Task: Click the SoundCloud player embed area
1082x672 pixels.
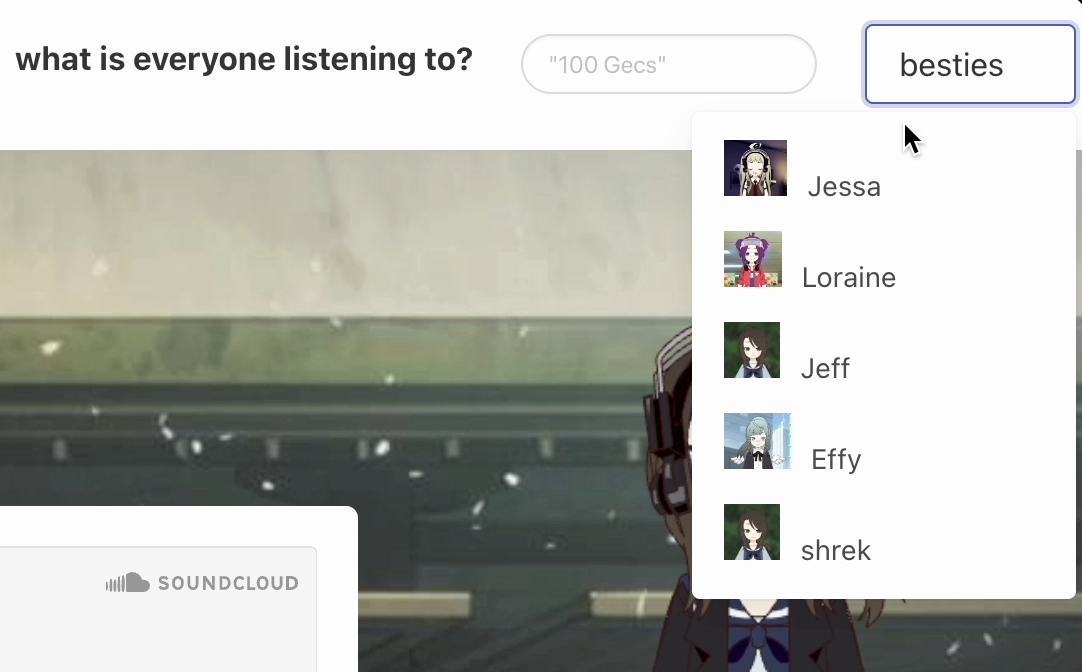Action: click(158, 609)
